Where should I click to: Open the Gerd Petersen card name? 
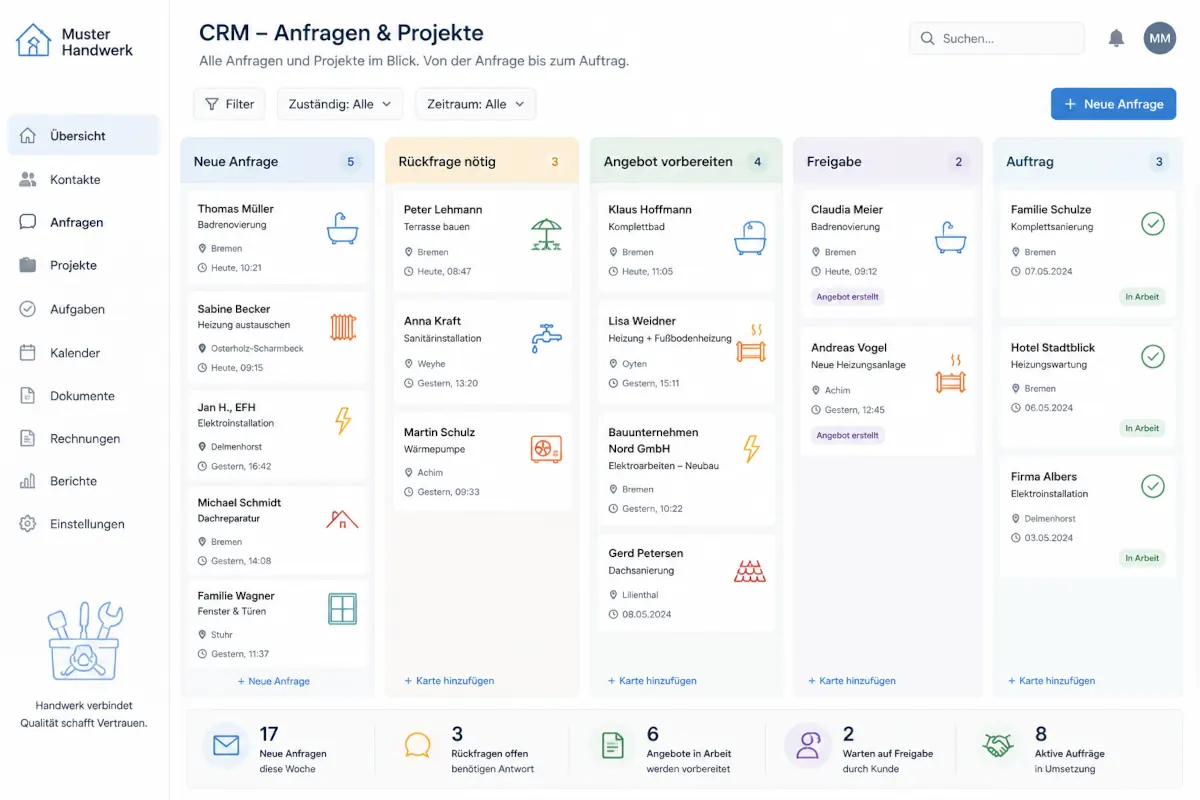646,553
